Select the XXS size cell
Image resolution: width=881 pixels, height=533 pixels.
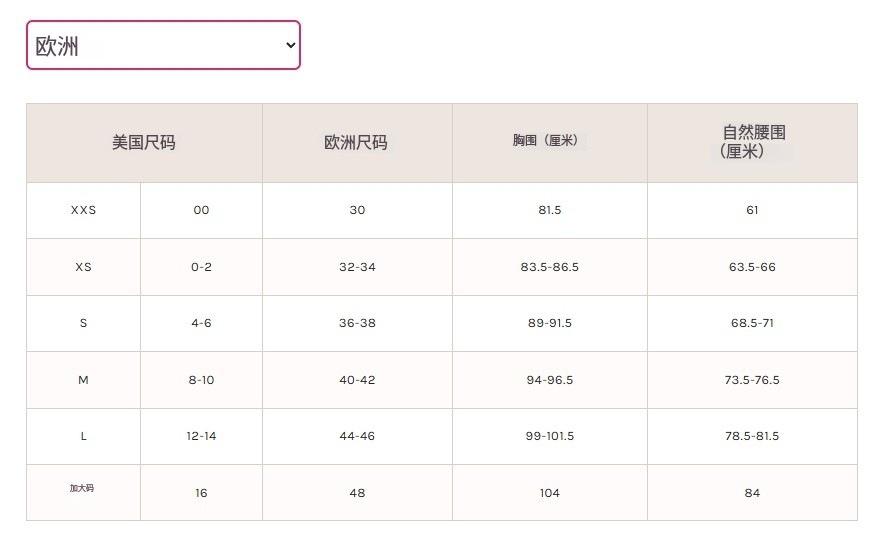pos(83,210)
